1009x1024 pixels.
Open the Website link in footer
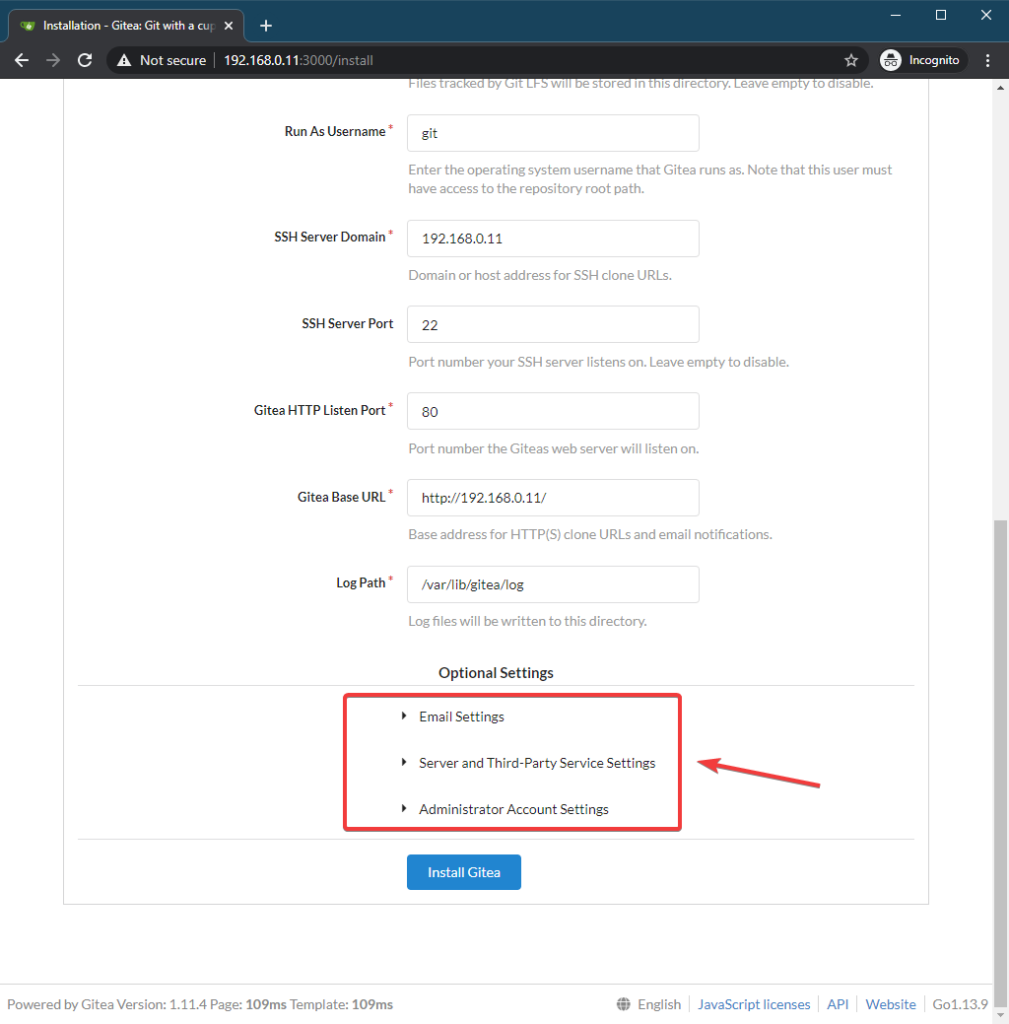(x=891, y=1004)
